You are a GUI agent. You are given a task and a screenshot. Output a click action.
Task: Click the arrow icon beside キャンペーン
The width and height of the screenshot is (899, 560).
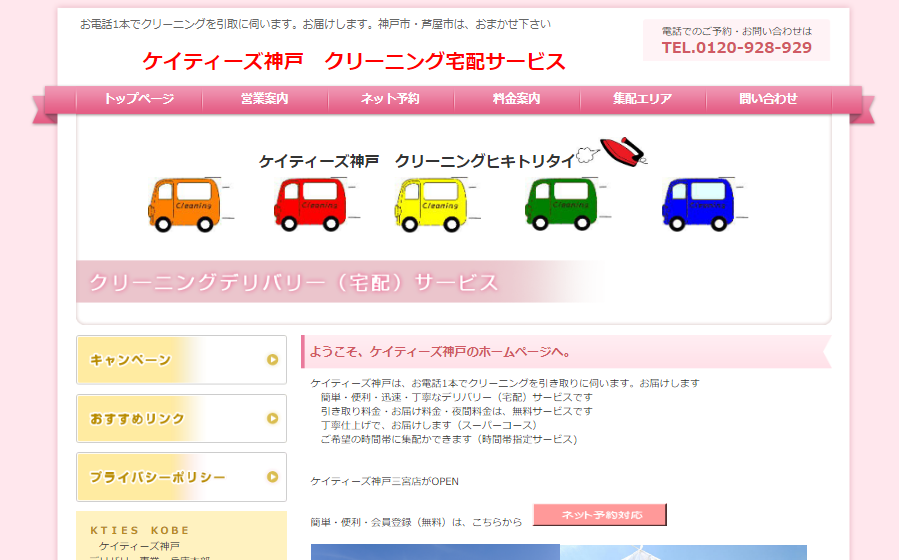tap(272, 360)
